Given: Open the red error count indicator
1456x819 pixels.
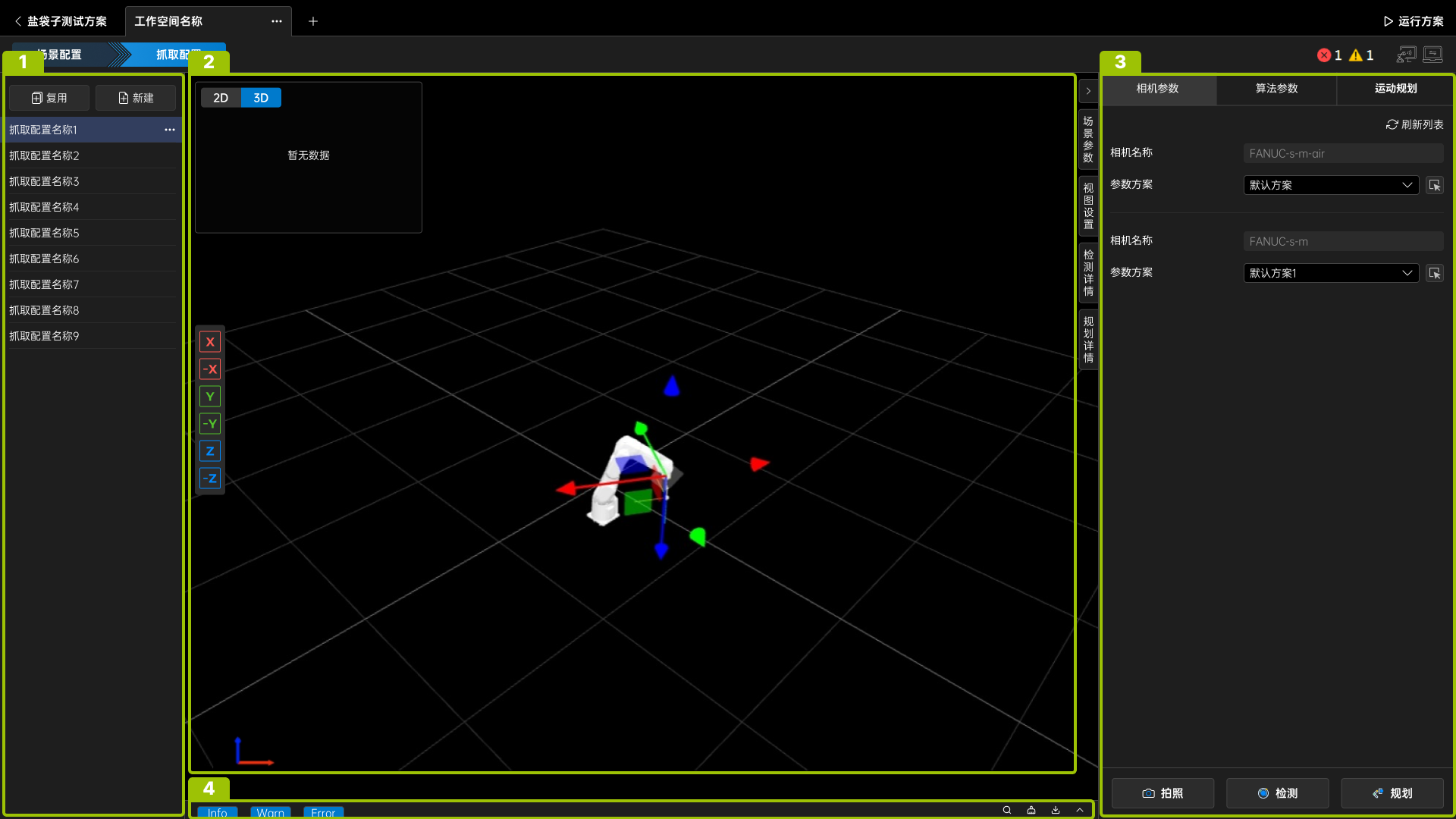Looking at the screenshot, I should pos(1329,55).
